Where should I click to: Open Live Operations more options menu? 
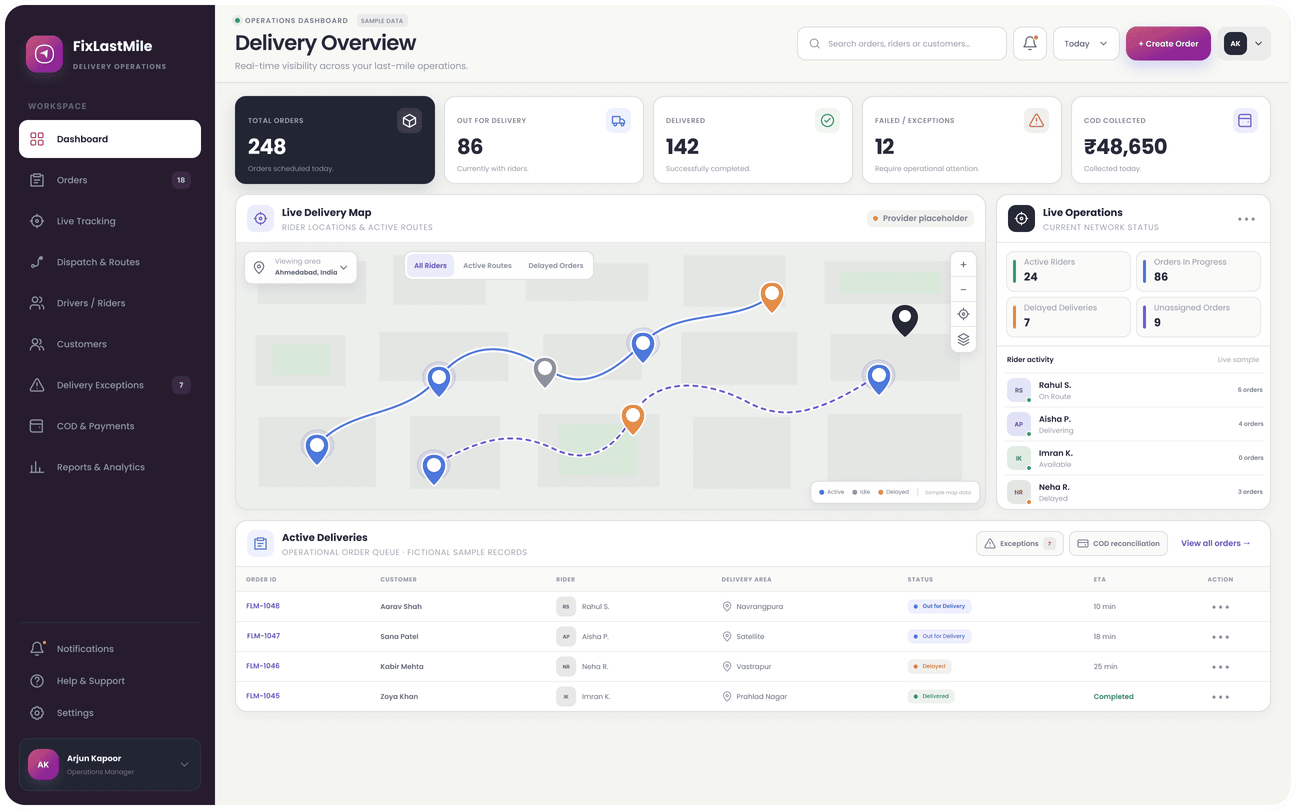pos(1246,219)
